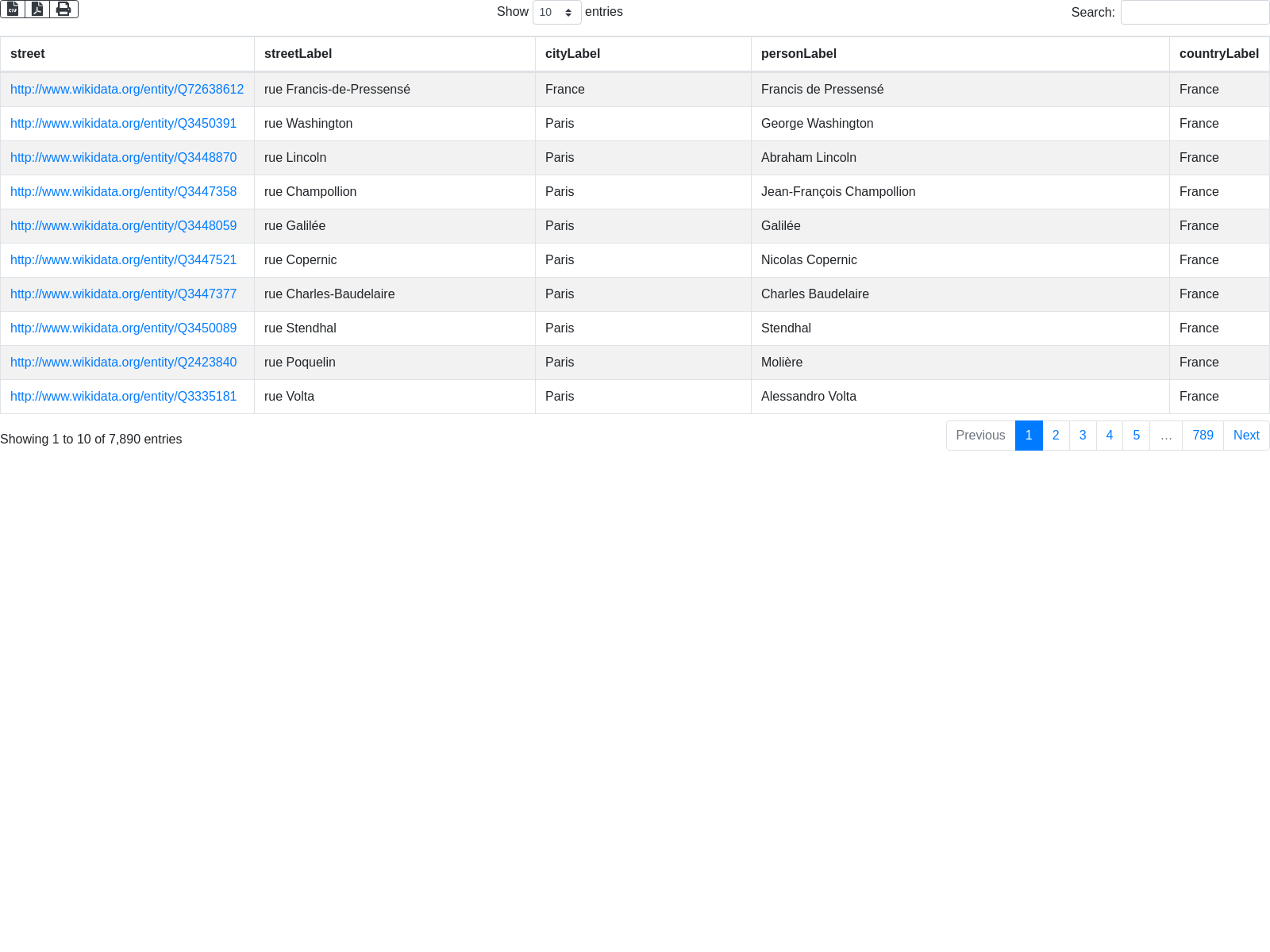
Task: Sort by the personLabel column header
Action: pos(799,54)
